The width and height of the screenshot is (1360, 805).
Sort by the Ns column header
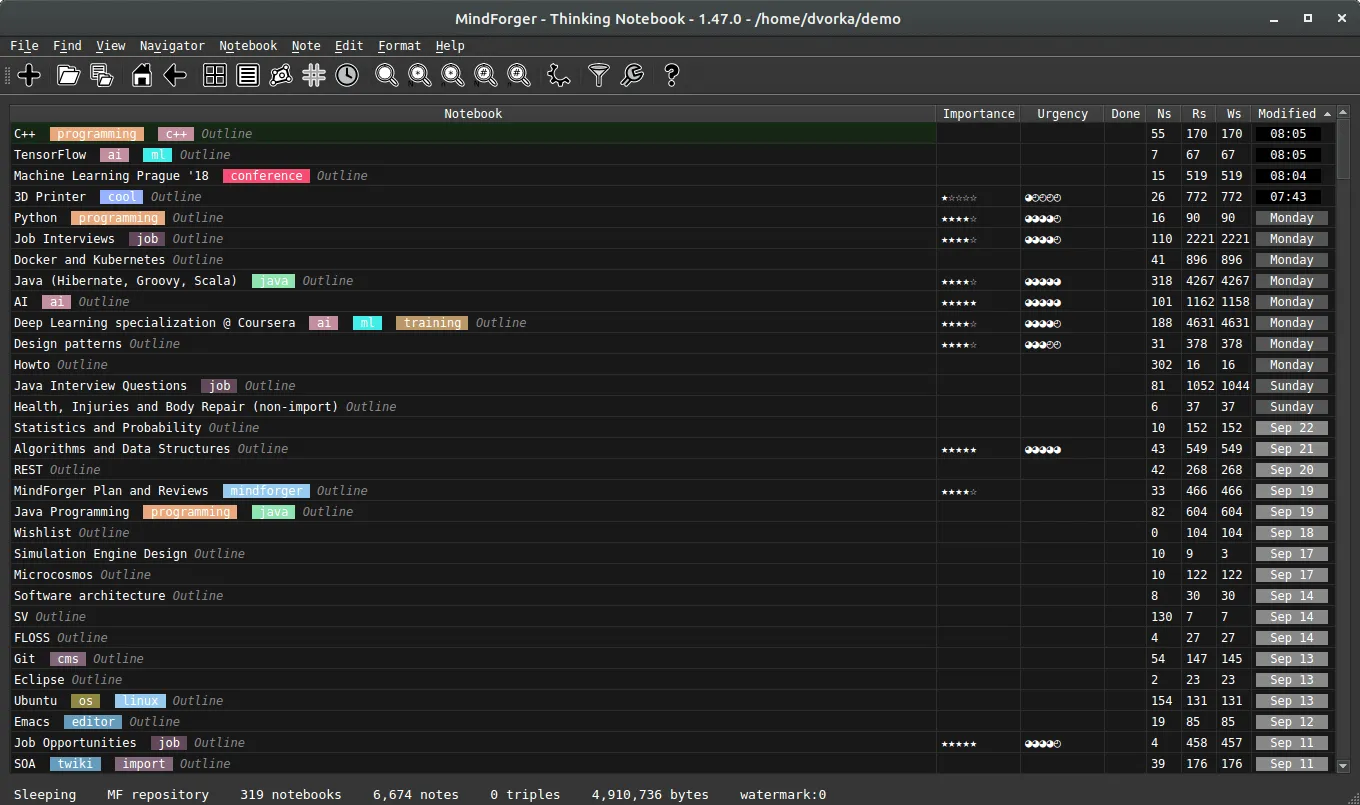(x=1164, y=113)
